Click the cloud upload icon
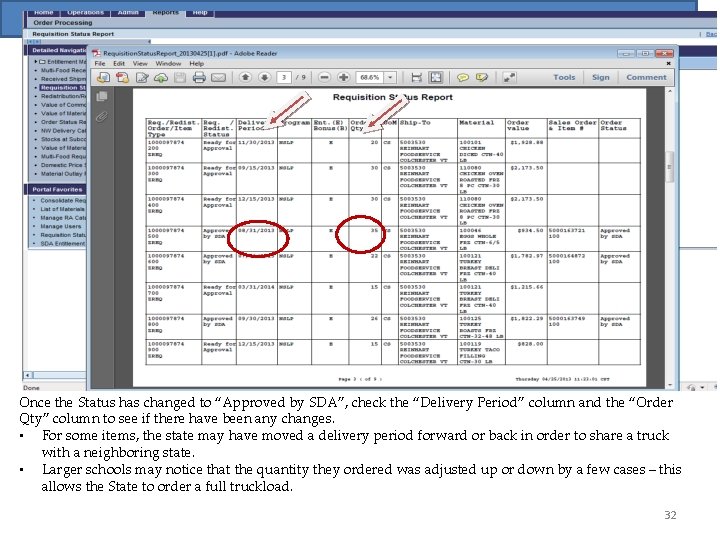 click(x=161, y=78)
